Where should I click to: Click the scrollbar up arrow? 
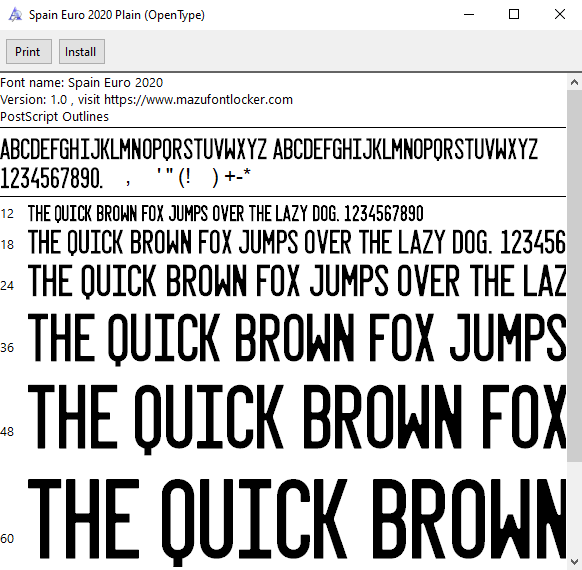(574, 82)
